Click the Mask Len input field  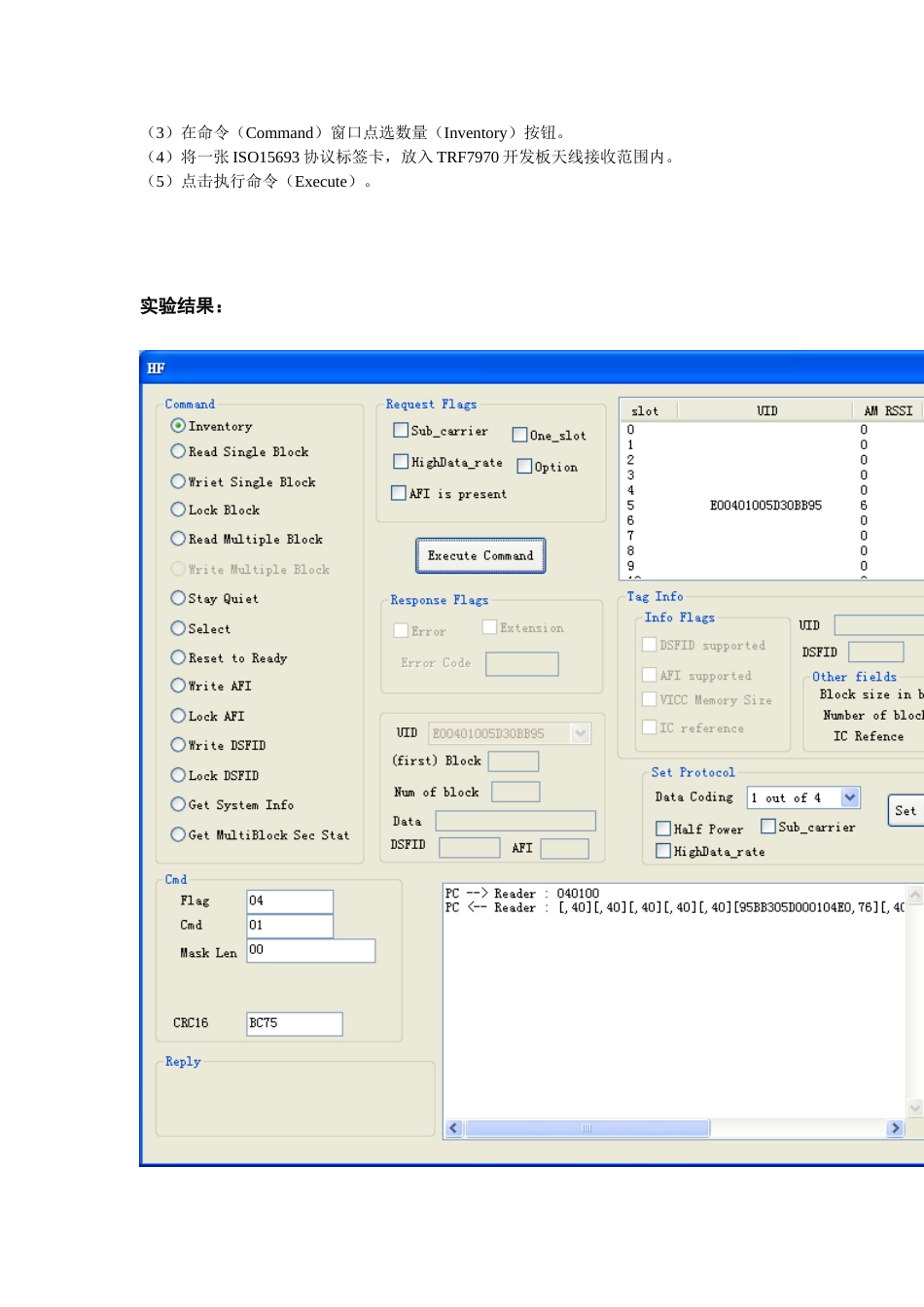pos(310,950)
